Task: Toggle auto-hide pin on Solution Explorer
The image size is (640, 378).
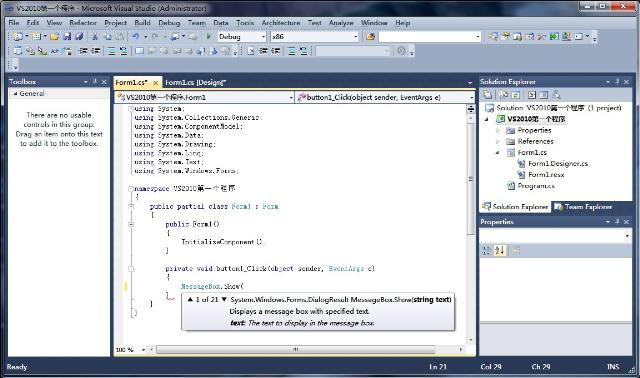Action: [617, 82]
